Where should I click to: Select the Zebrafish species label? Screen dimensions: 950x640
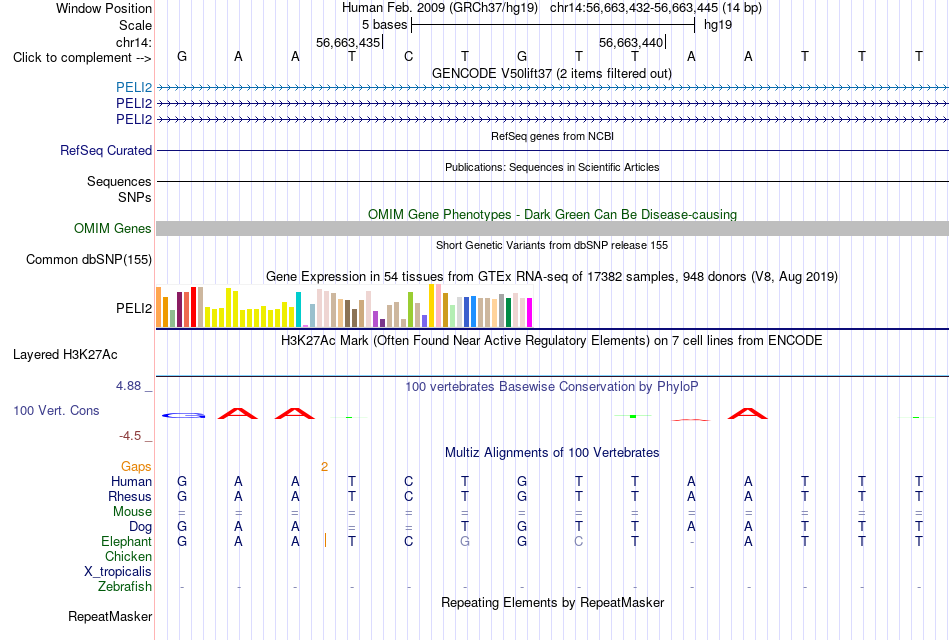tap(125, 586)
